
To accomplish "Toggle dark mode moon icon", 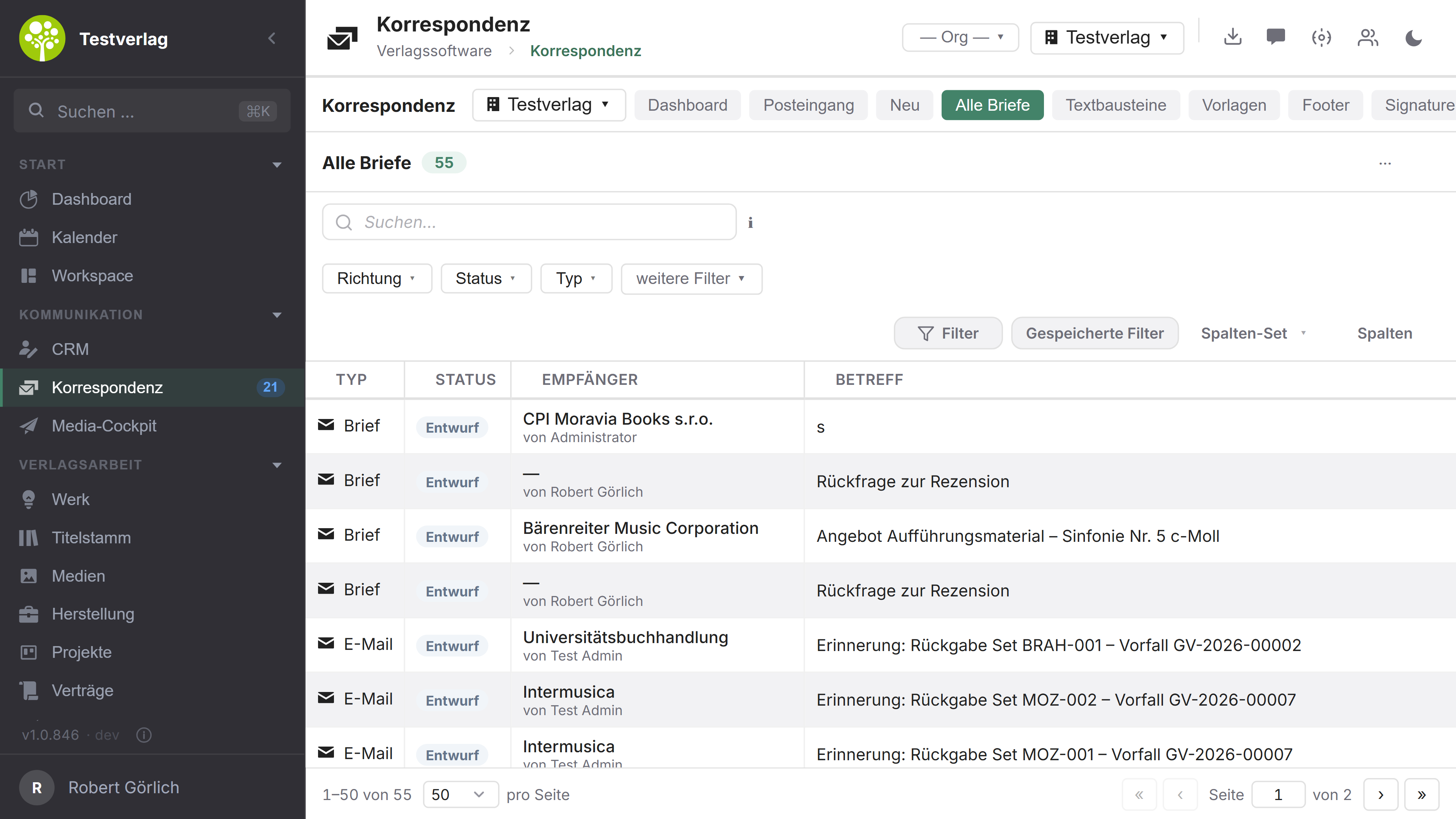I will (1414, 37).
